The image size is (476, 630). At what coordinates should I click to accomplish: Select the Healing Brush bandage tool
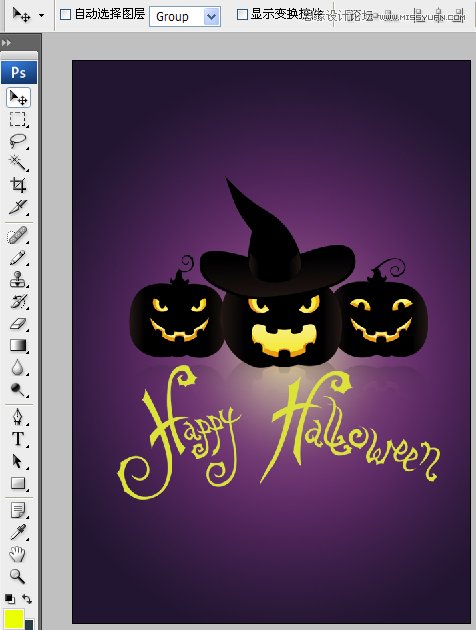(x=17, y=235)
